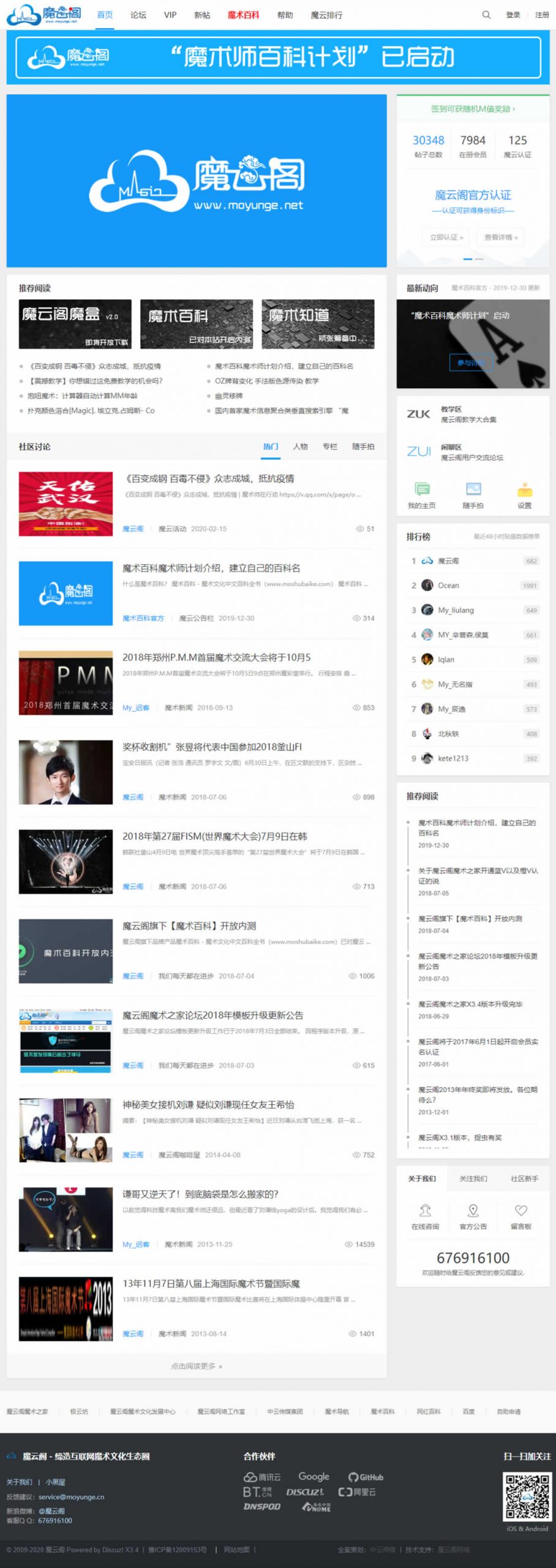Click the 立即认证 button
The image size is (556, 1568).
[446, 237]
